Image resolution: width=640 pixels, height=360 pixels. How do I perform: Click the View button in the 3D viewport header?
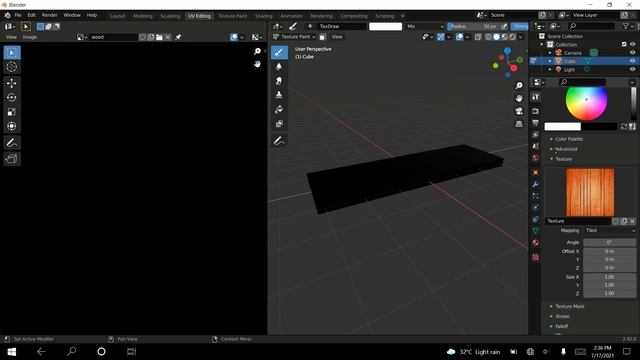point(337,37)
